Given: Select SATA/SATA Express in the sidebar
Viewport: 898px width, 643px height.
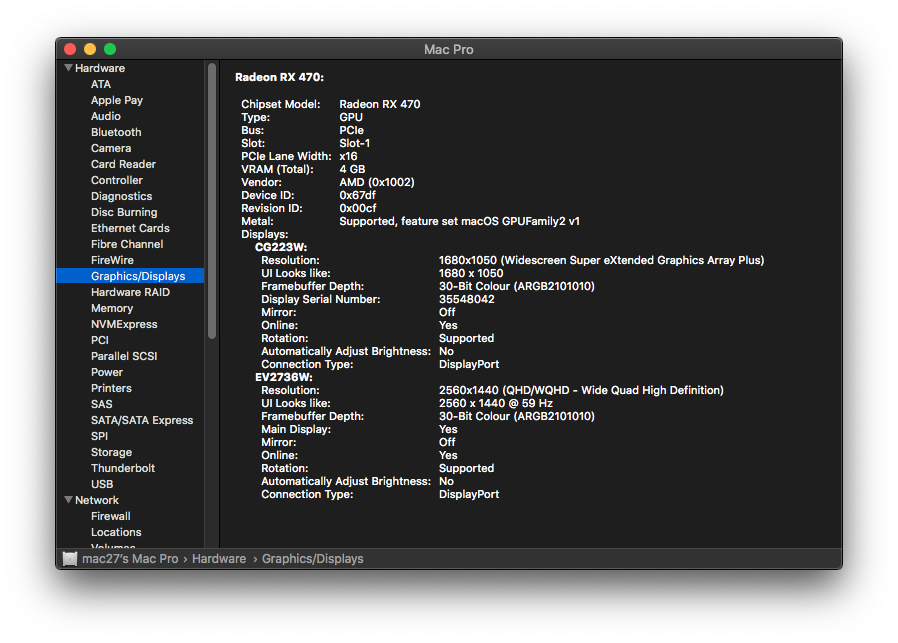Looking at the screenshot, I should point(142,421).
